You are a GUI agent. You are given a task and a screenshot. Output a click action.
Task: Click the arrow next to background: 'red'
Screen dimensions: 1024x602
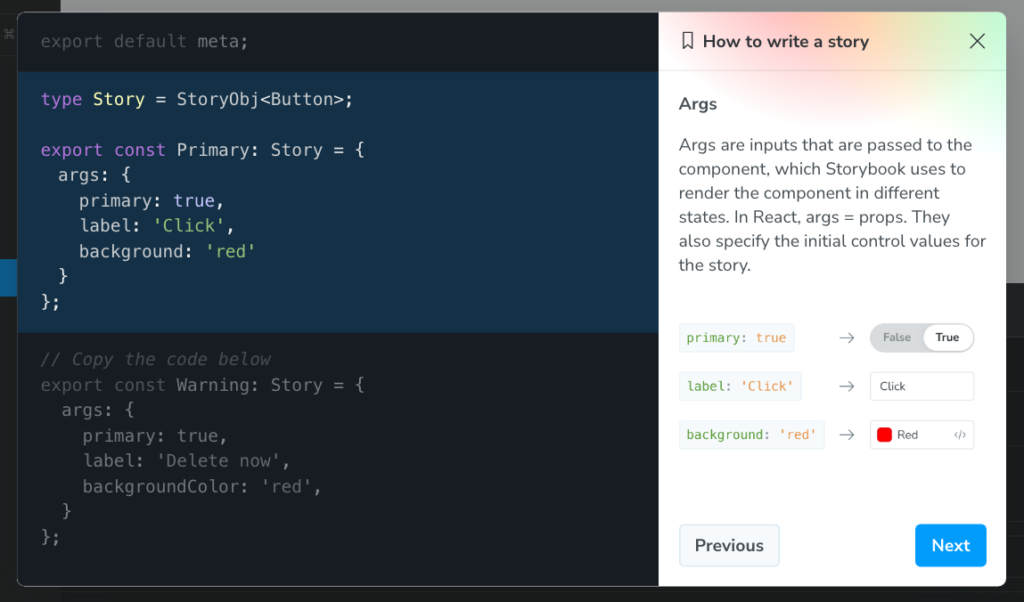coord(847,435)
